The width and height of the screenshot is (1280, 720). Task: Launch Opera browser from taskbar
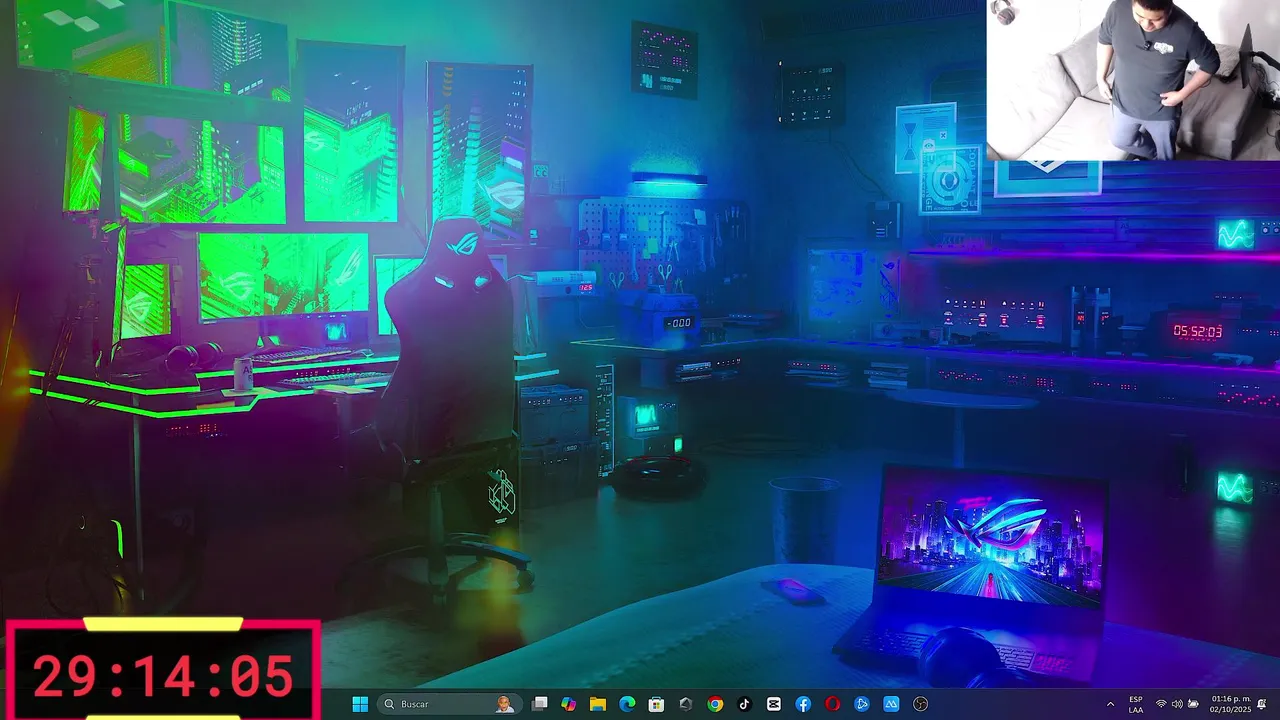point(832,704)
